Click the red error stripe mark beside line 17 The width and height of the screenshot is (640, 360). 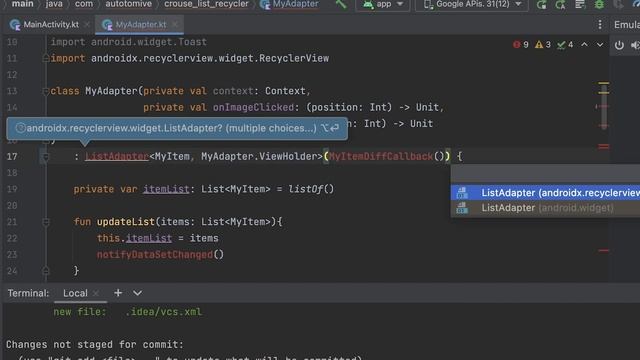point(604,147)
